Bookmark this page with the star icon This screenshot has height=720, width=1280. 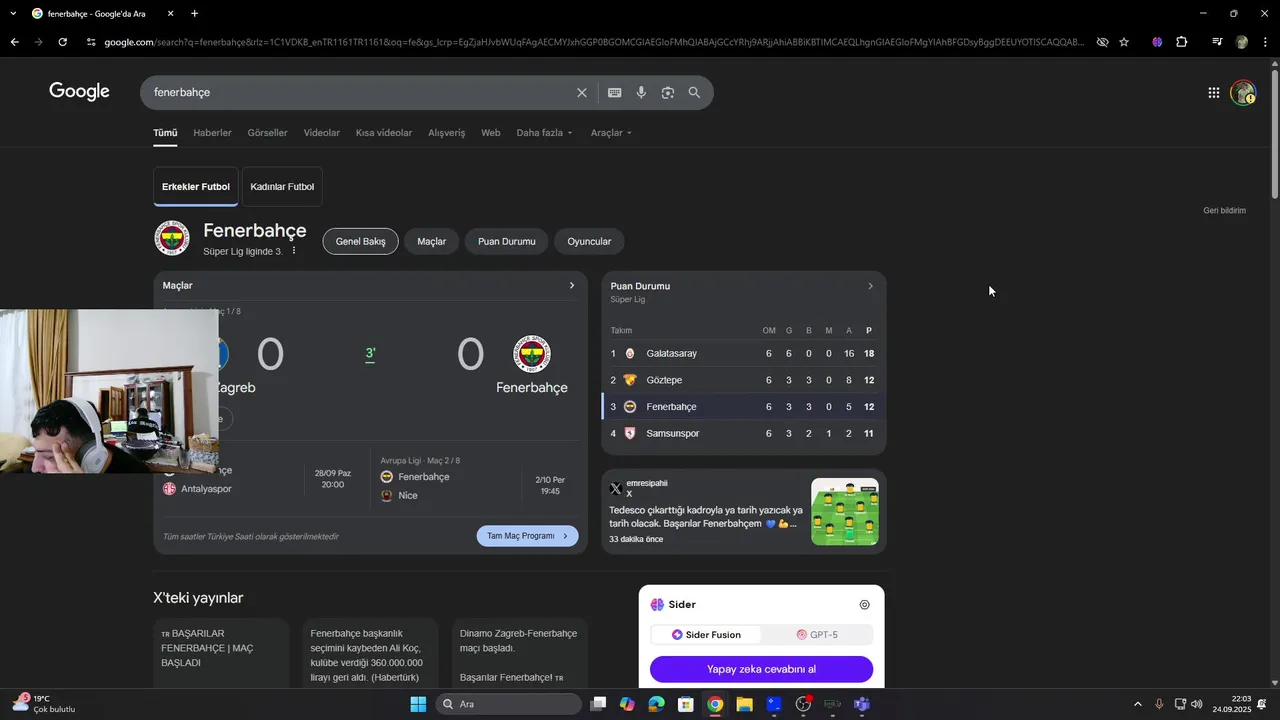pos(1124,42)
